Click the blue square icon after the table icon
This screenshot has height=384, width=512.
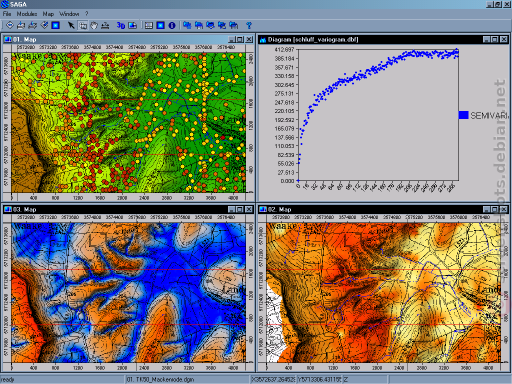click(160, 25)
